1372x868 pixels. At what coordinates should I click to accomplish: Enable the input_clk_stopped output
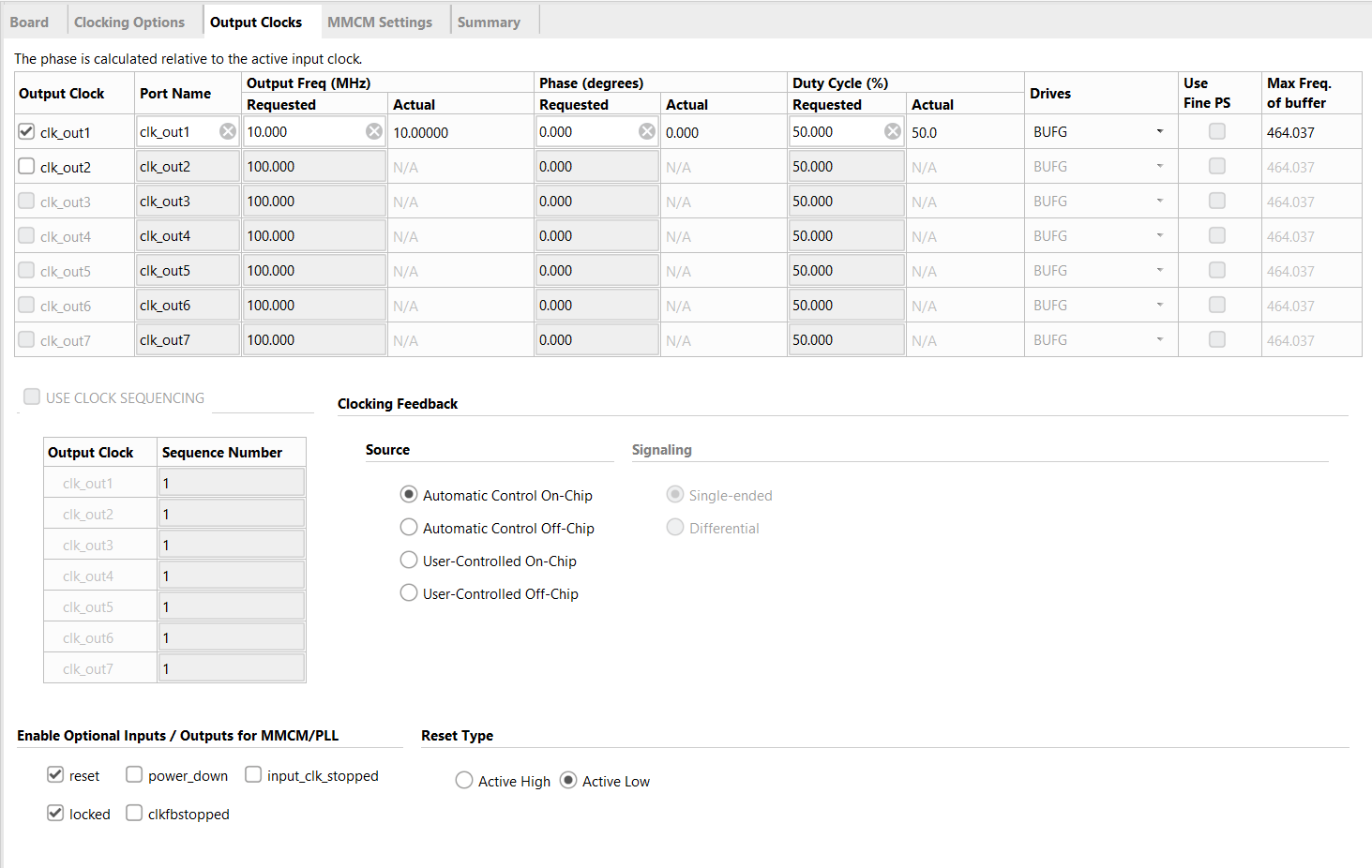tap(253, 774)
